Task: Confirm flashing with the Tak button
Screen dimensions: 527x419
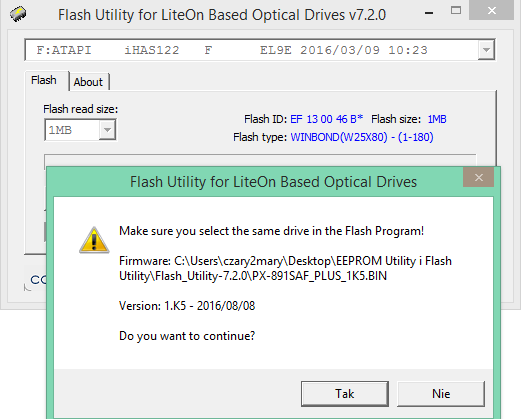Action: (x=345, y=393)
